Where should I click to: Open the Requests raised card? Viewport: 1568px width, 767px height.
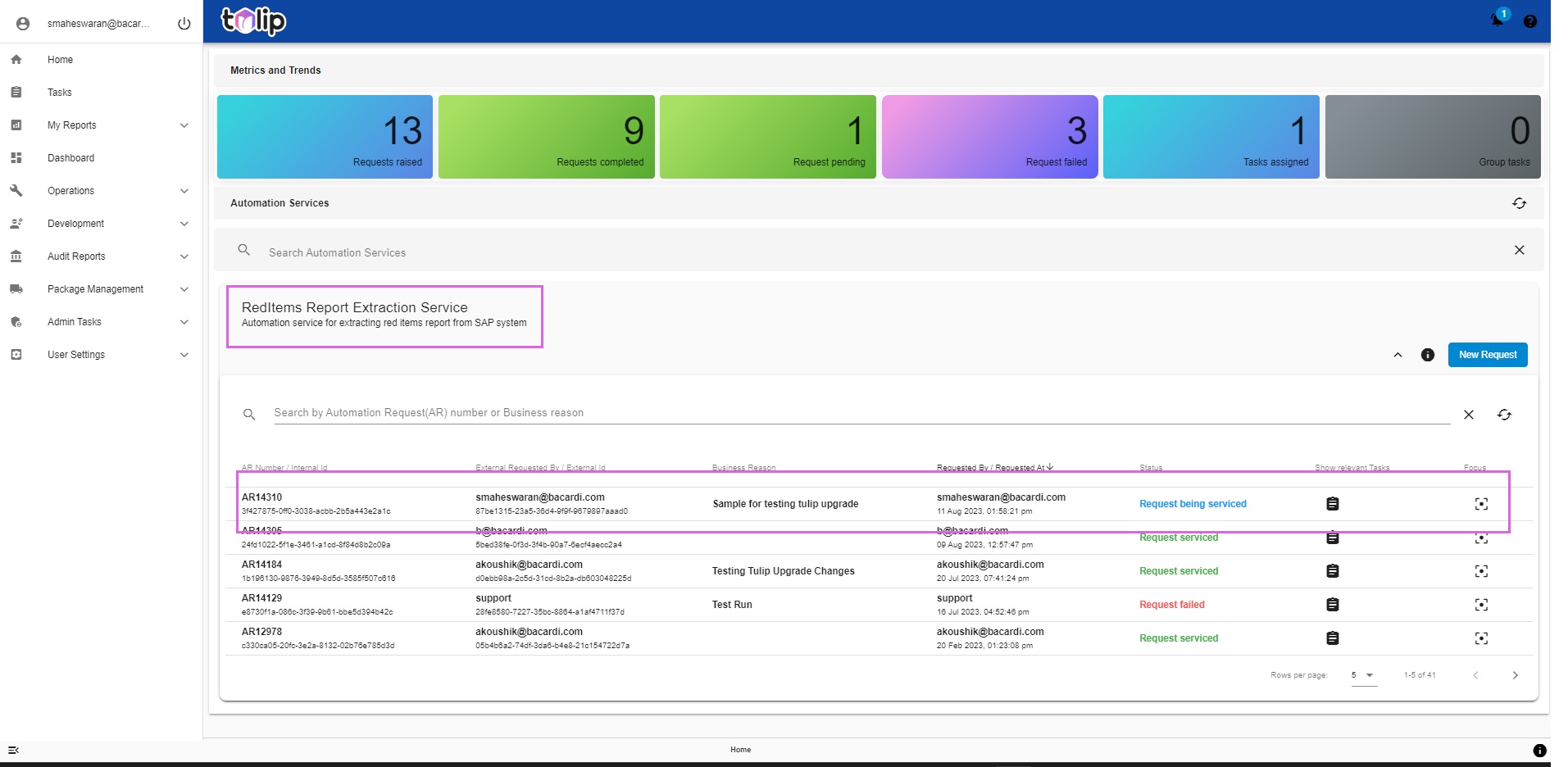pos(325,137)
